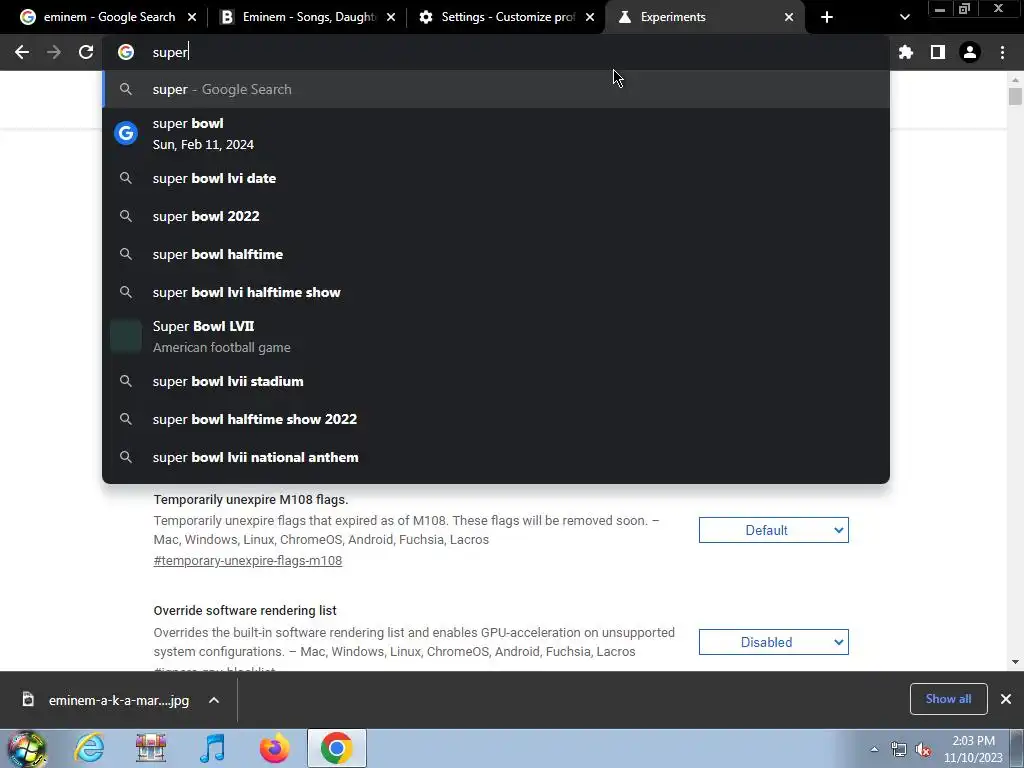Launch Firefox from the taskbar

tap(274, 748)
